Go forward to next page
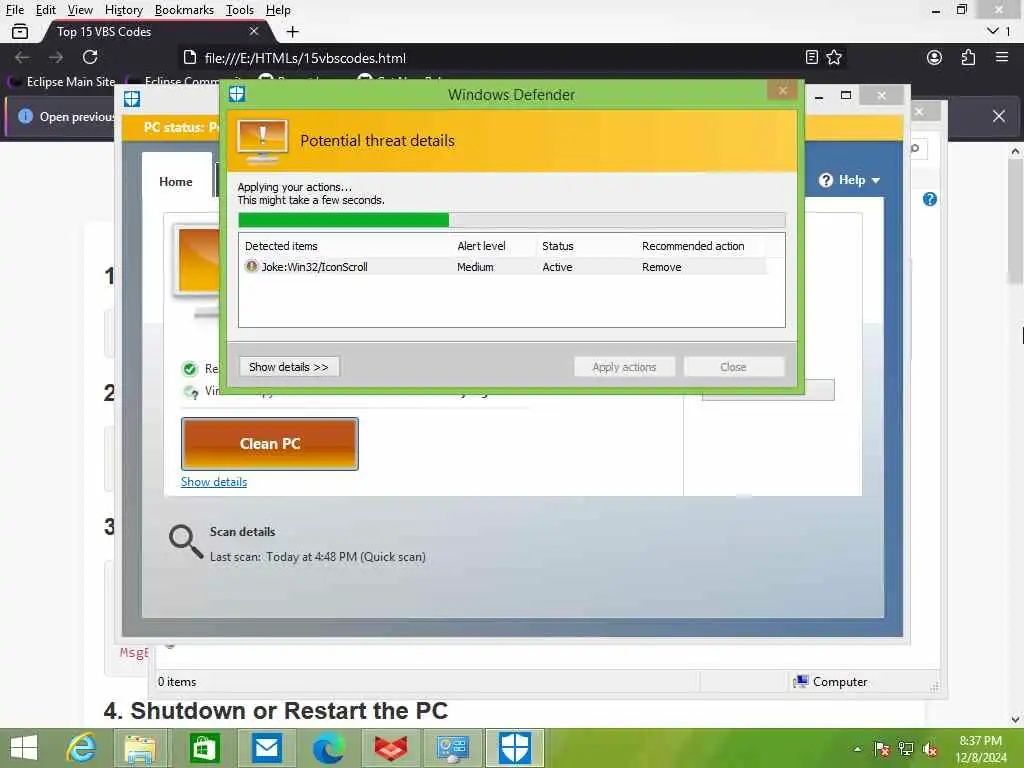Screen dimensions: 1024x768 click(56, 57)
